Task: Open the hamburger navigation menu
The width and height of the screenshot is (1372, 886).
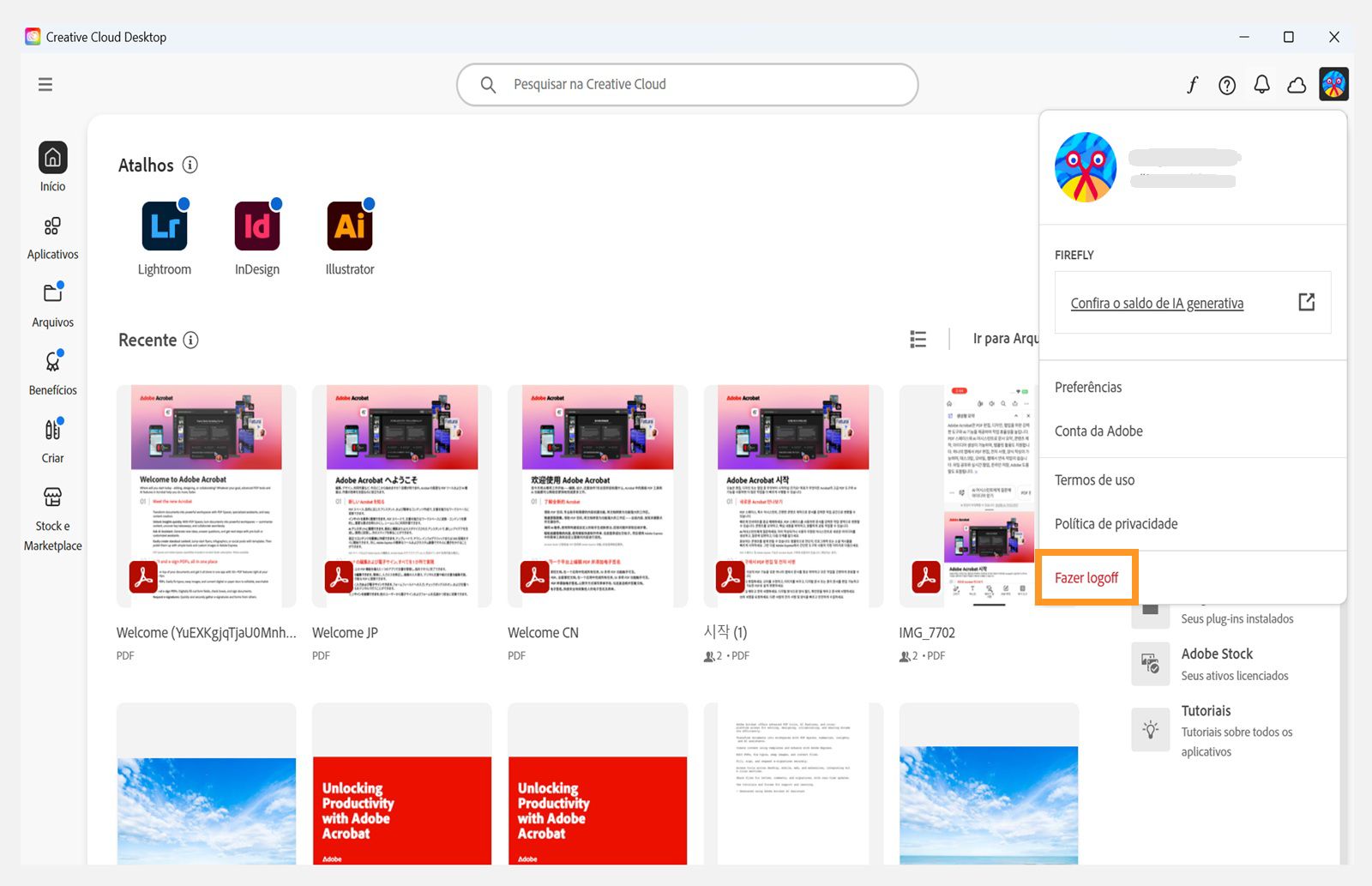Action: click(x=45, y=84)
